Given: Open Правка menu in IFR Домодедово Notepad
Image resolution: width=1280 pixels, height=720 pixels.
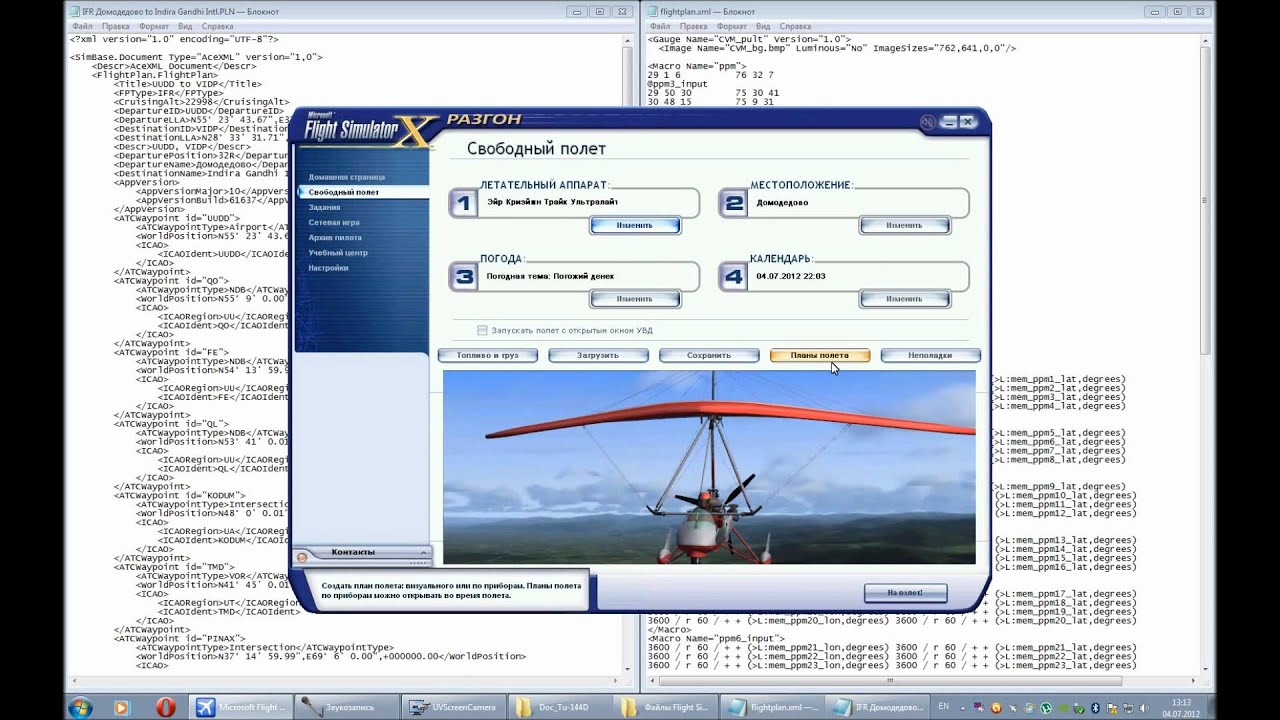Looking at the screenshot, I should [115, 26].
